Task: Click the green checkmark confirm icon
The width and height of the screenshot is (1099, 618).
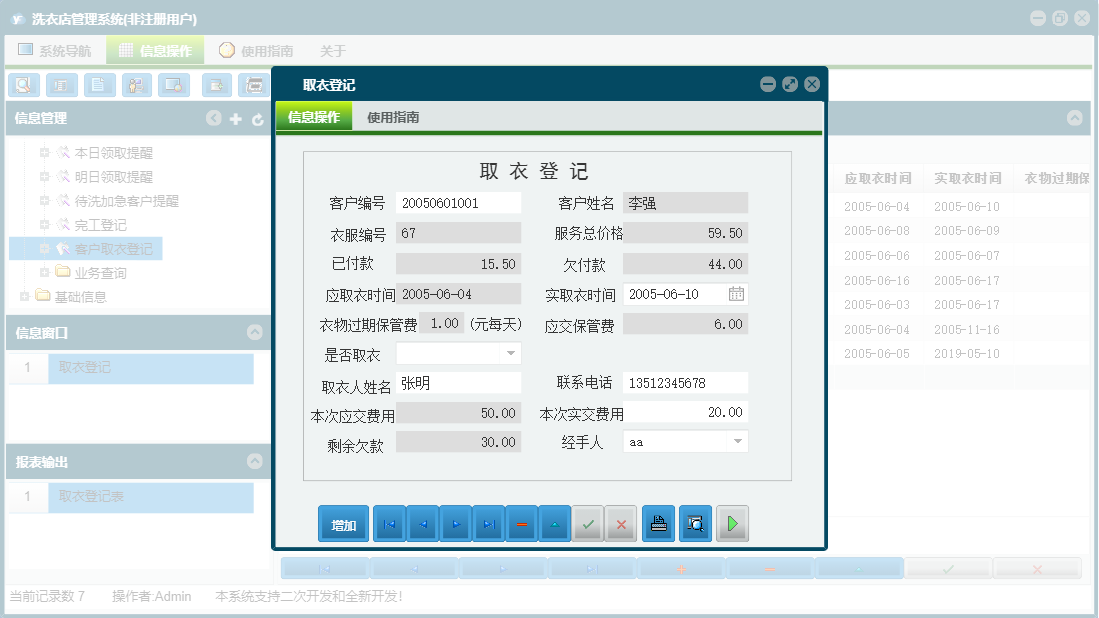Action: (588, 523)
